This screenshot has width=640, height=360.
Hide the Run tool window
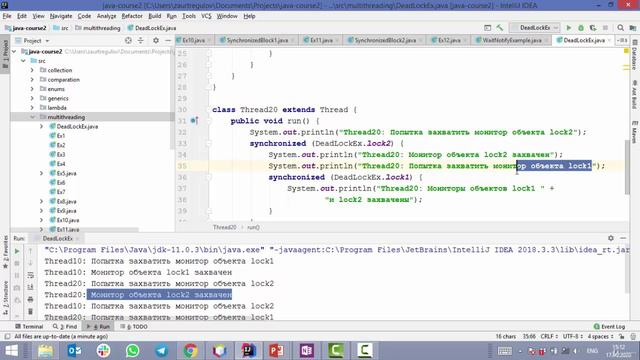pos(623,238)
